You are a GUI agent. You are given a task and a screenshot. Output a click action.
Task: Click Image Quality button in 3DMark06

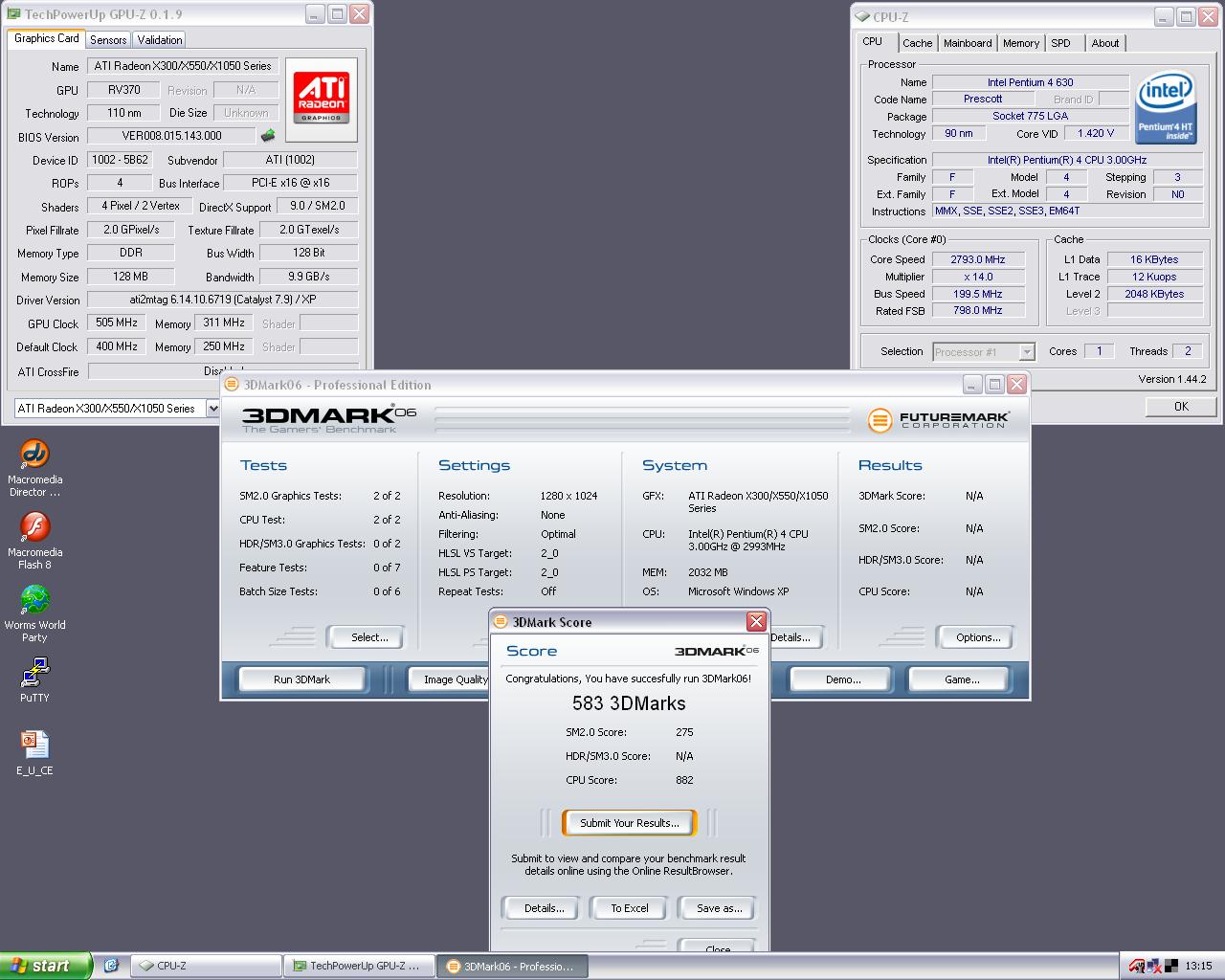pyautogui.click(x=450, y=679)
